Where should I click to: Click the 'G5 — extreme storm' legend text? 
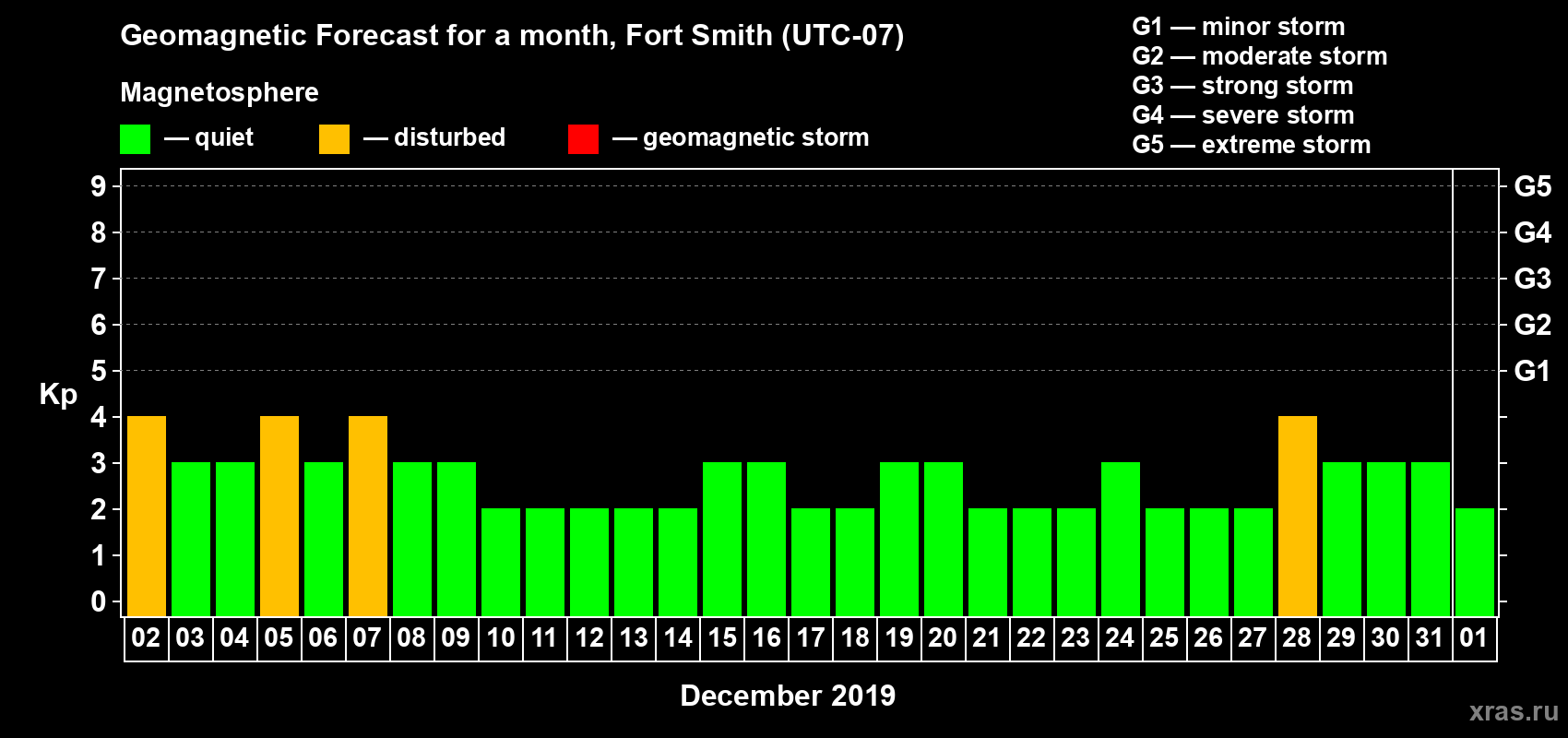pos(1252,145)
